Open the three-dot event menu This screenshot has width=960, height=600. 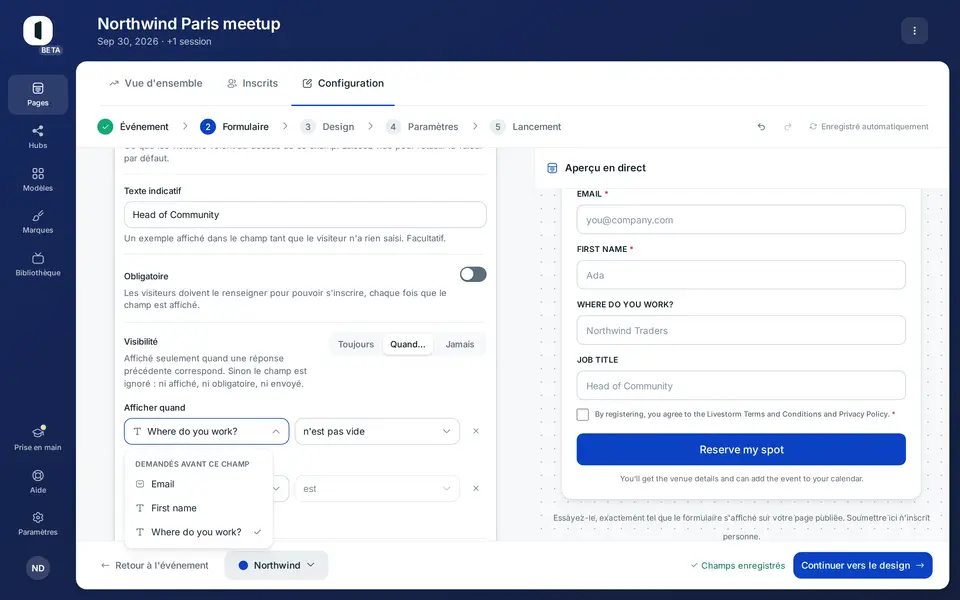[914, 31]
